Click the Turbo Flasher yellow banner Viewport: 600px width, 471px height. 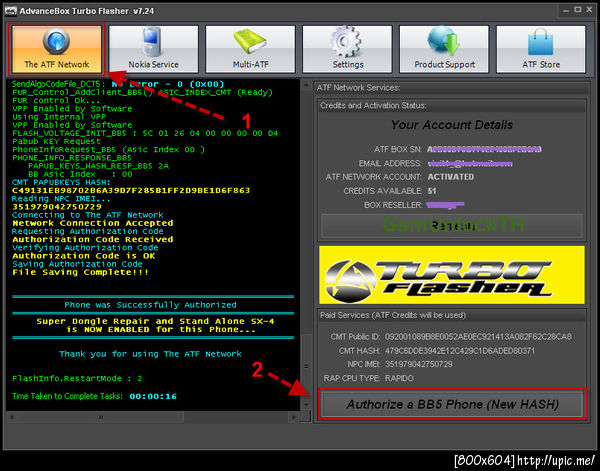pyautogui.click(x=452, y=275)
